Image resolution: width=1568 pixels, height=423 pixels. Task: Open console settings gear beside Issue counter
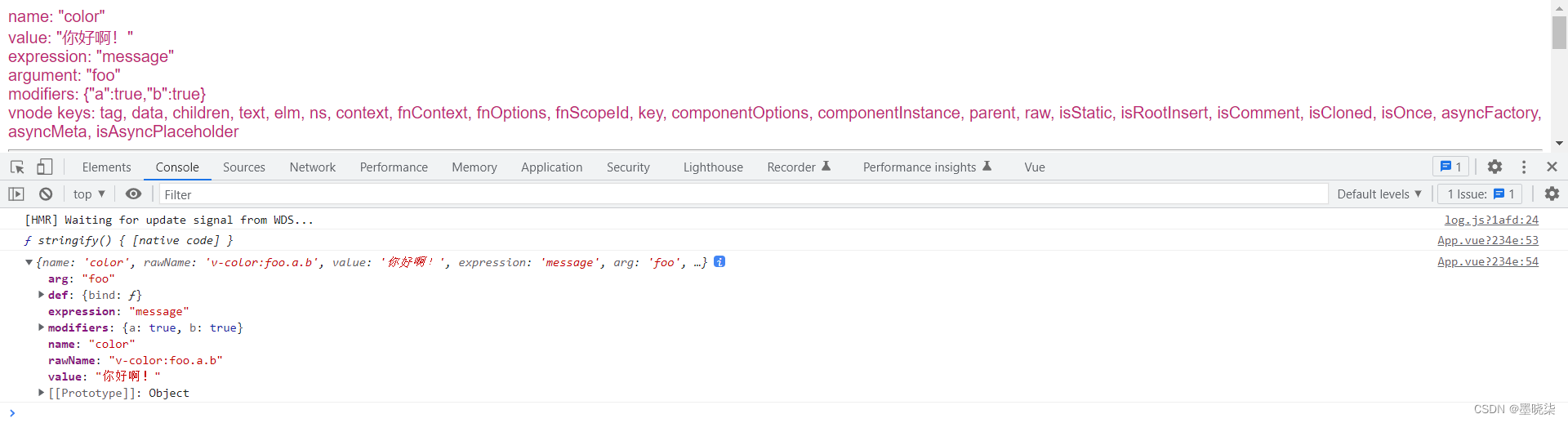[1552, 194]
